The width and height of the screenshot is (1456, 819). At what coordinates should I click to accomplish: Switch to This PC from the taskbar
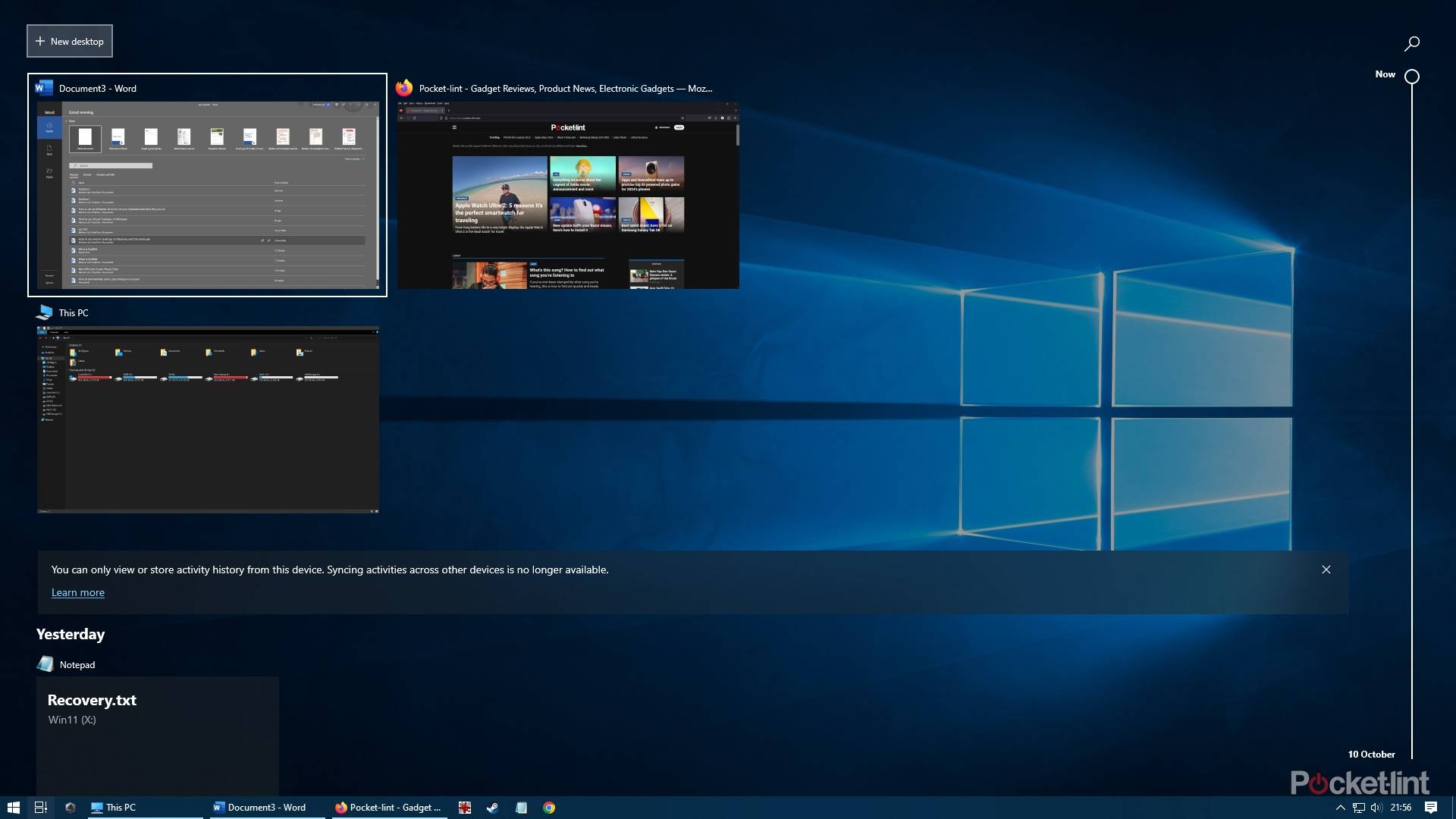click(144, 808)
